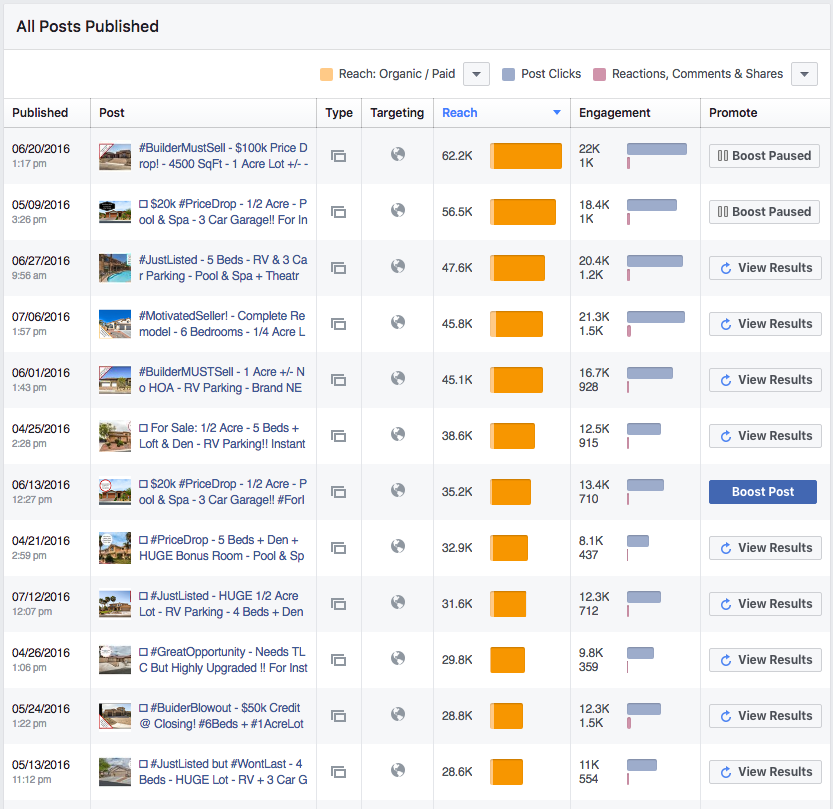View Results for the 04/21/2016 post
Viewport: 833px width, 809px height.
(x=765, y=548)
